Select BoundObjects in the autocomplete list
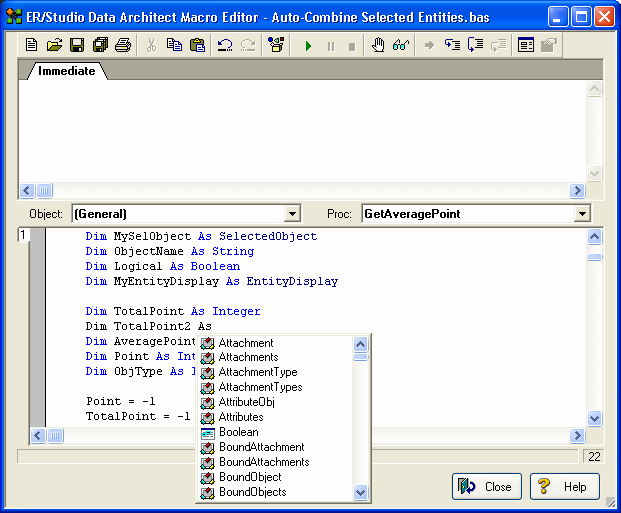This screenshot has height=513, width=621. [x=276, y=492]
